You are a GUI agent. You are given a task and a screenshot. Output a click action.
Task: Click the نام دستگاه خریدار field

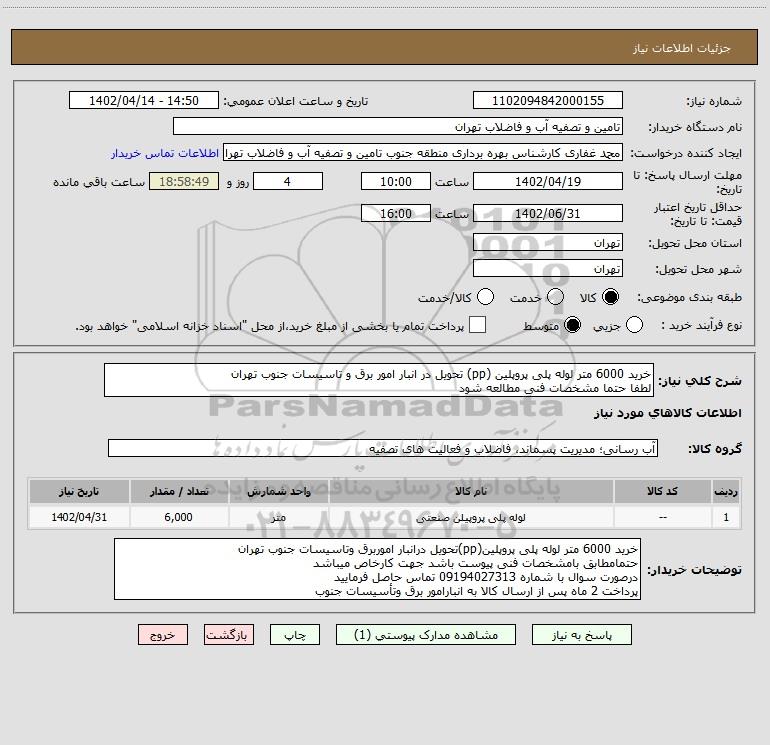coord(398,127)
